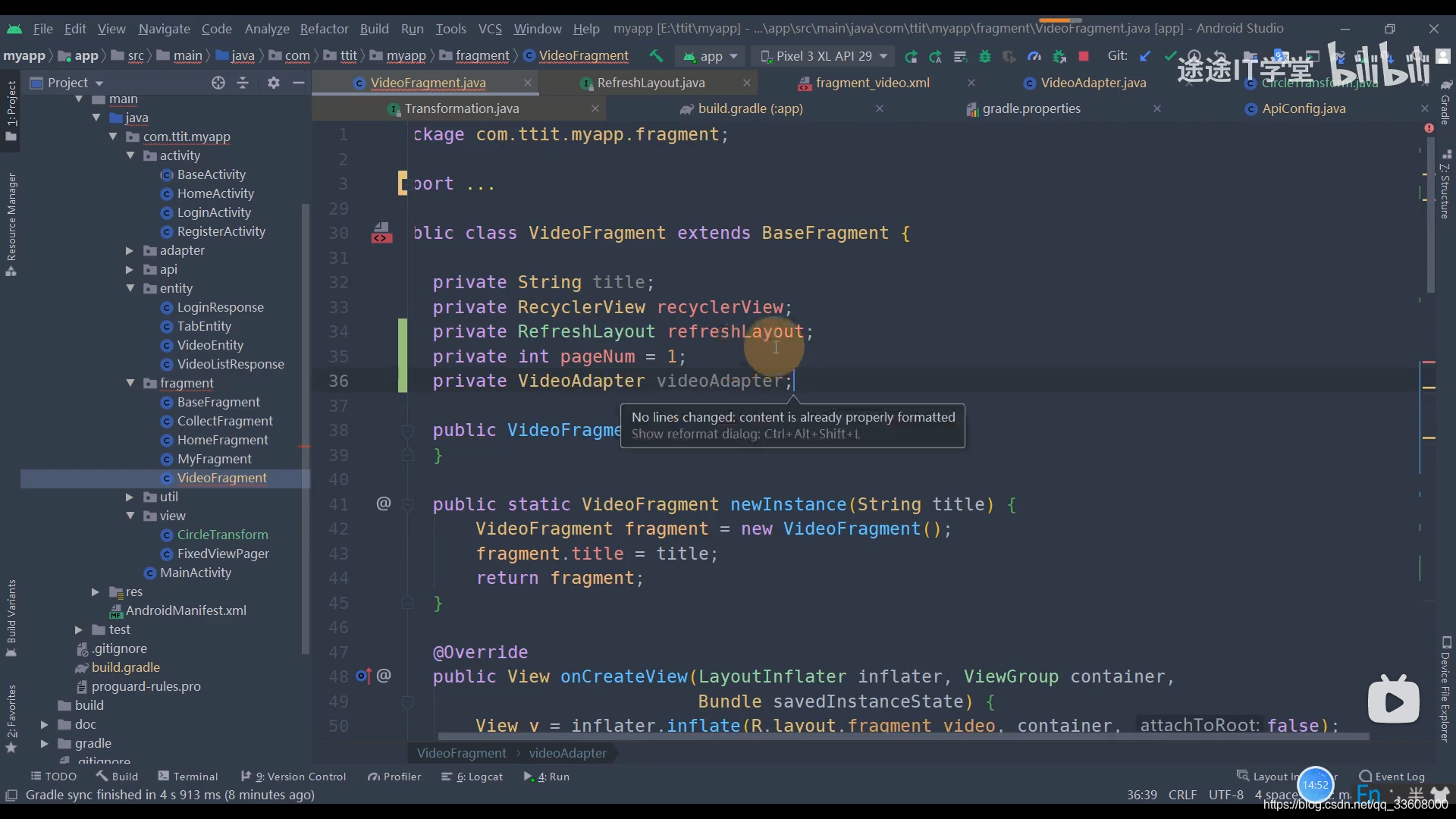Select VideoEntity in project tree

coord(210,345)
